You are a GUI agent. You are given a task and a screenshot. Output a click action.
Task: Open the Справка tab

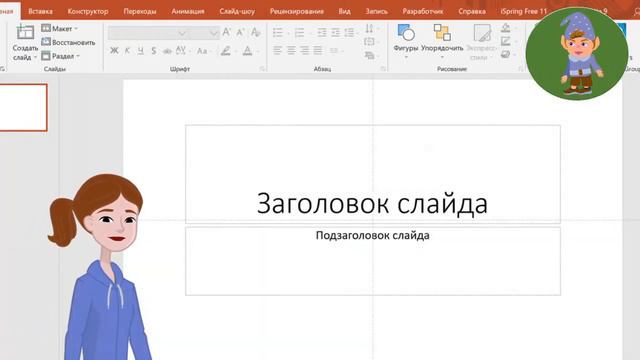472,11
